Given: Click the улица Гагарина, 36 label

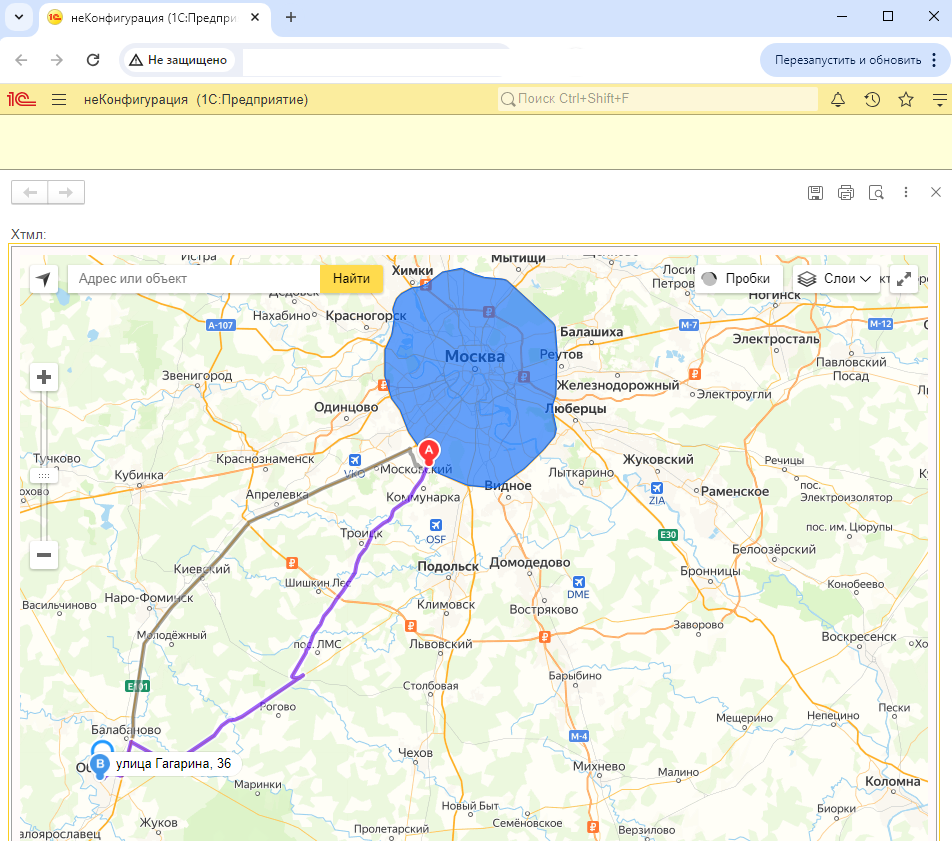Looking at the screenshot, I should click(x=174, y=764).
